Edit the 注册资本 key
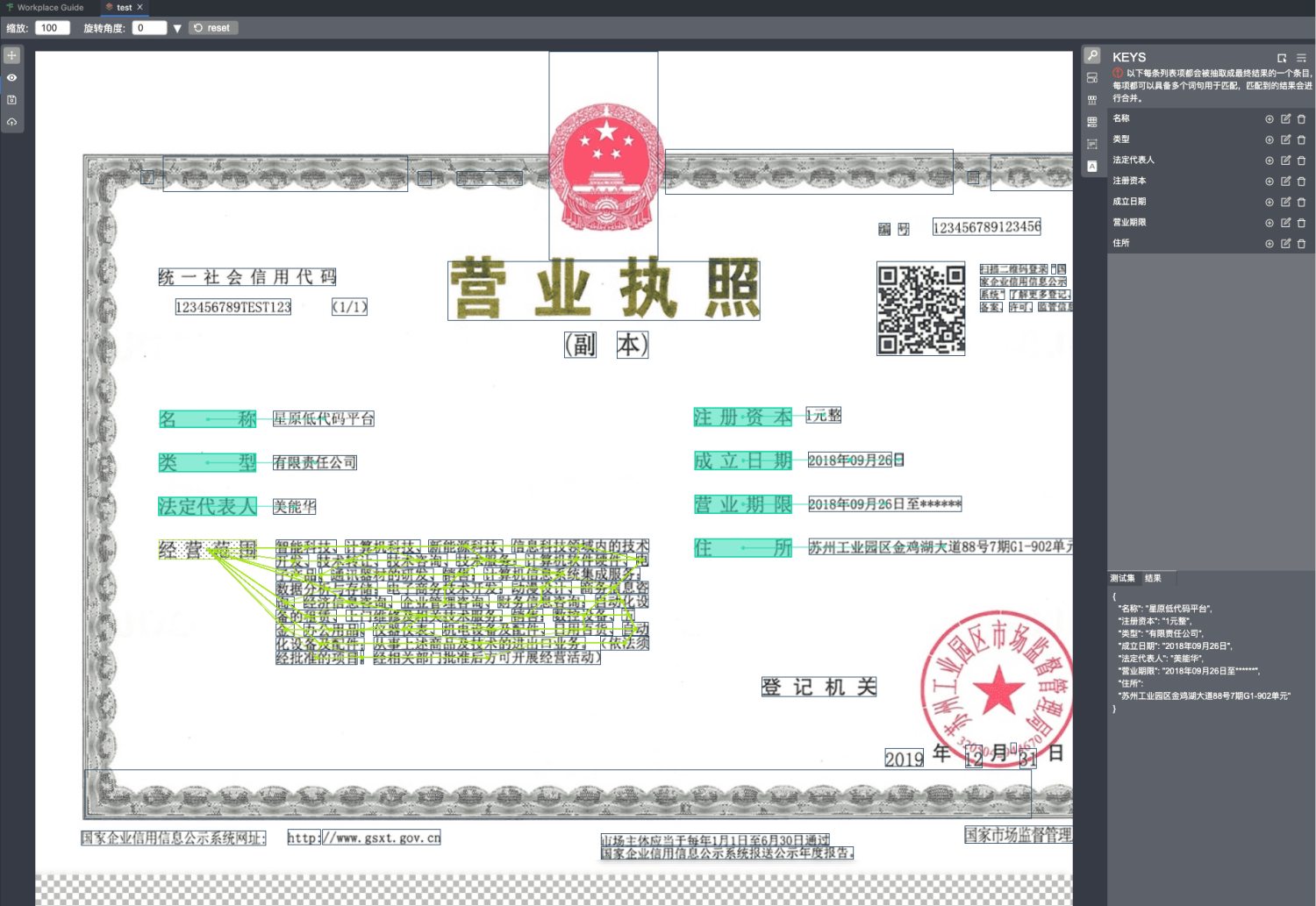The height and width of the screenshot is (906, 1316). (x=1285, y=181)
